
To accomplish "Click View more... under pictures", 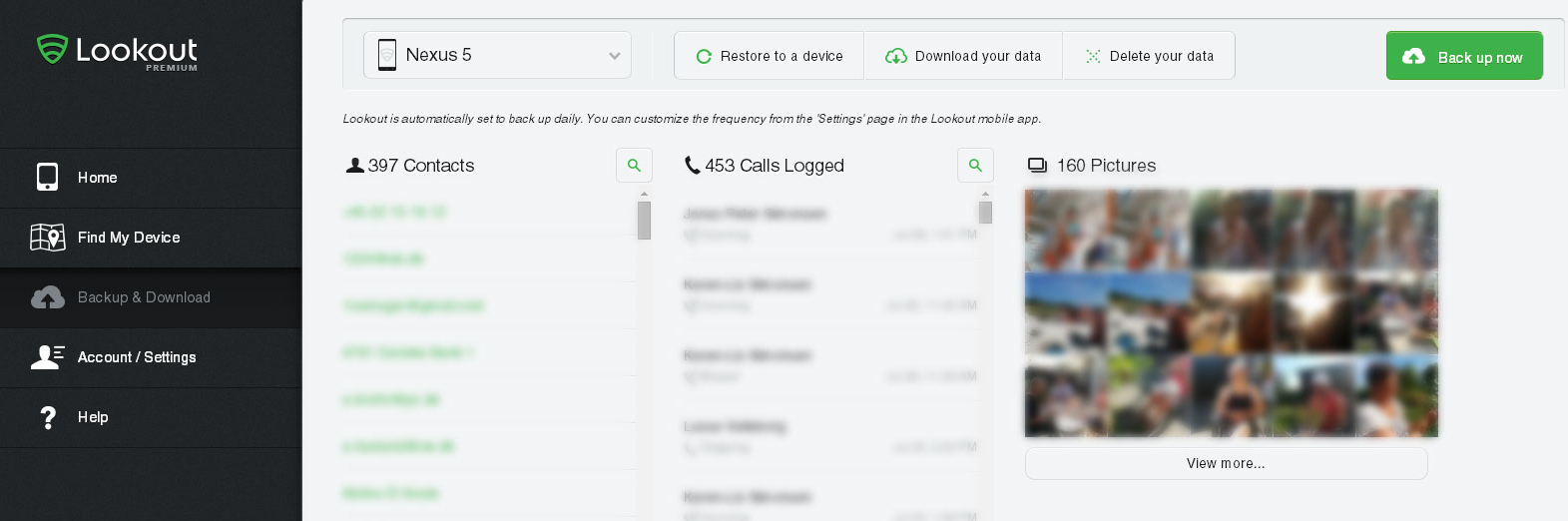I will tap(1226, 463).
